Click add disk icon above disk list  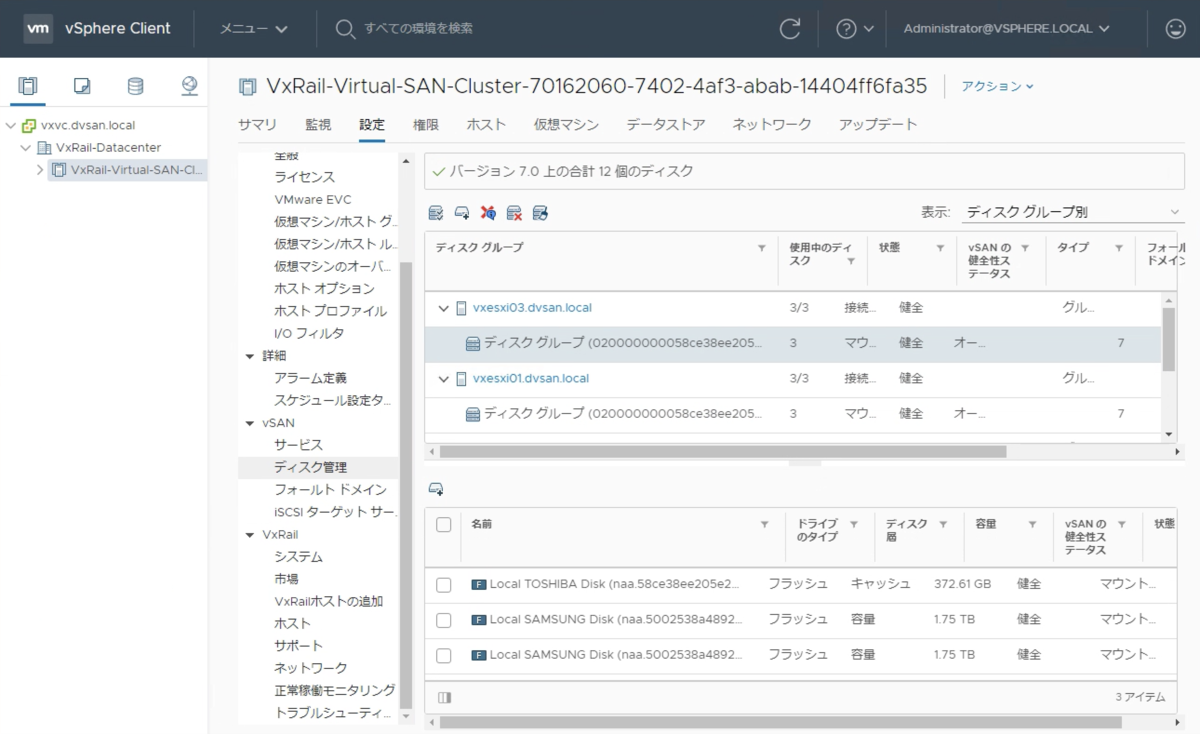pyautogui.click(x=436, y=489)
